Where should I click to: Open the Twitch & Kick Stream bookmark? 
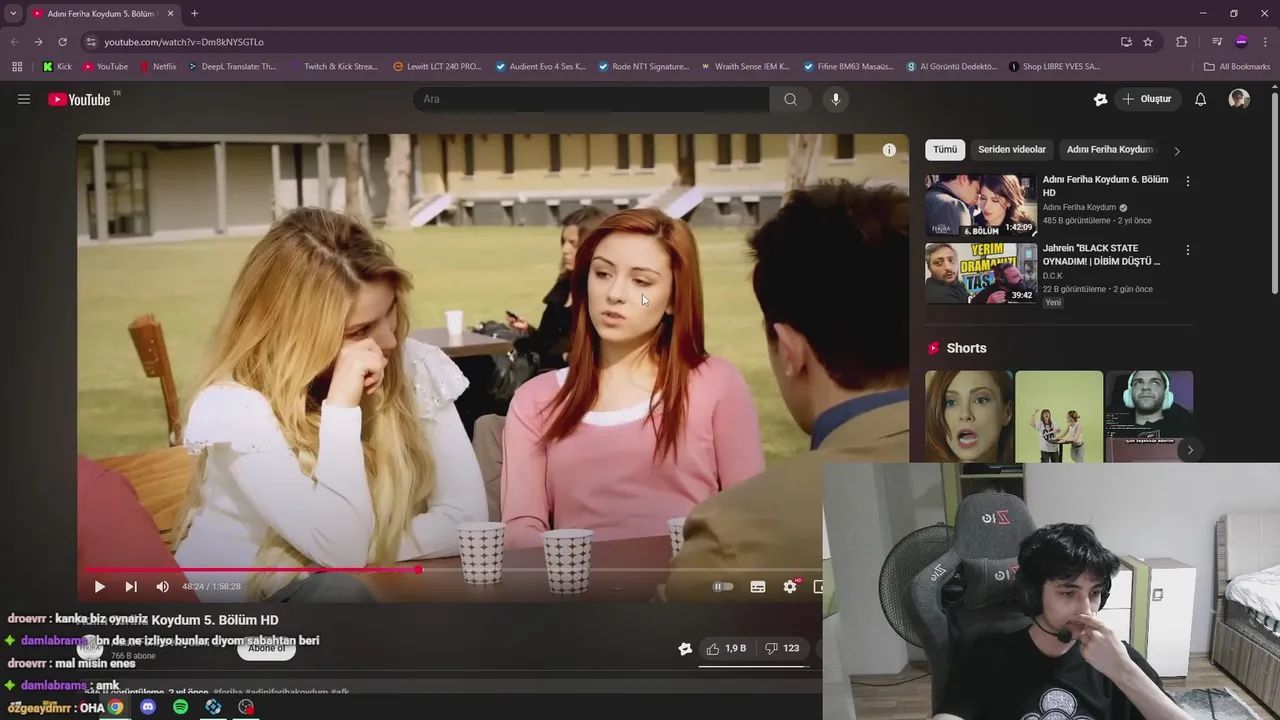point(334,67)
